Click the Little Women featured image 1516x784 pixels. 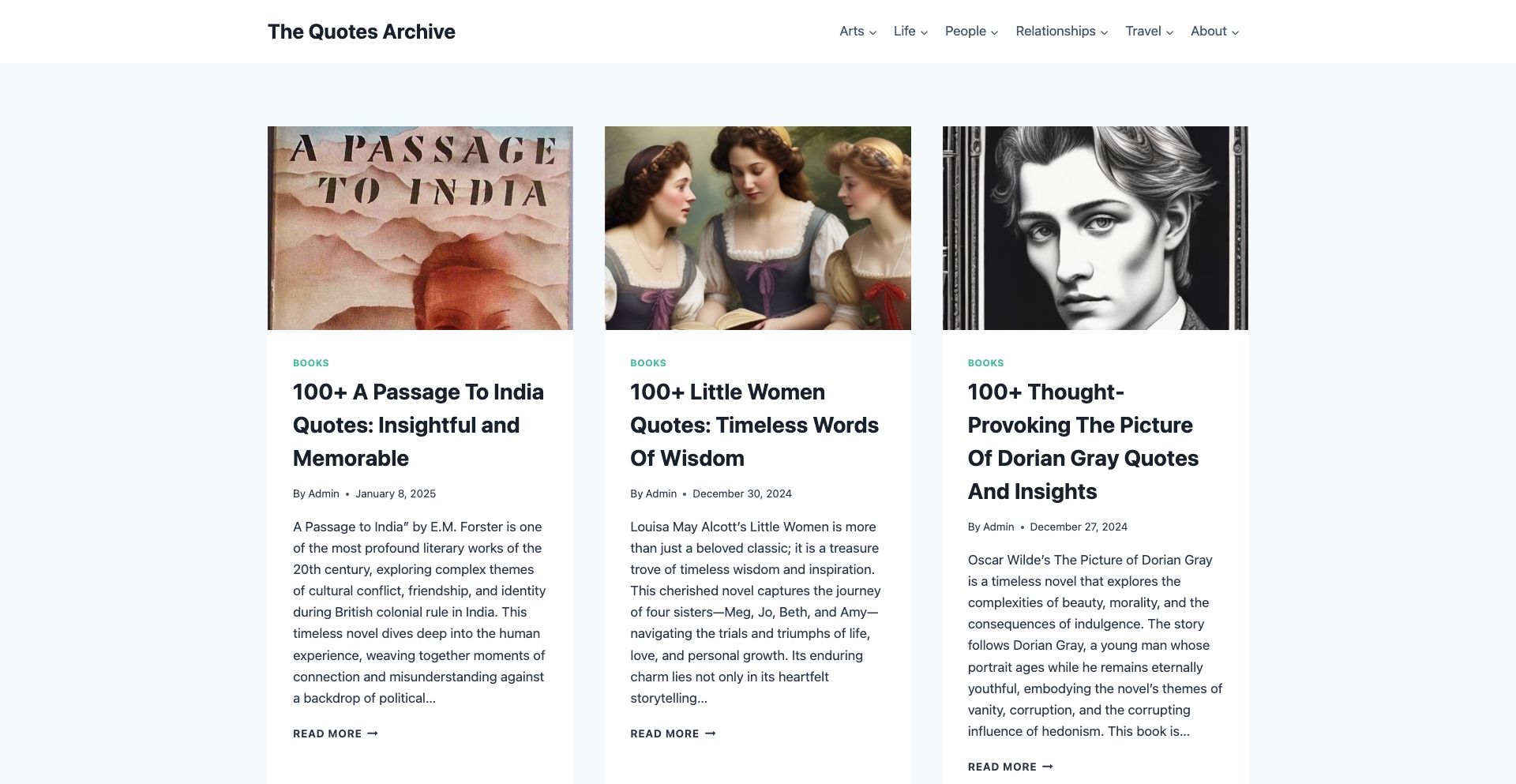(757, 227)
